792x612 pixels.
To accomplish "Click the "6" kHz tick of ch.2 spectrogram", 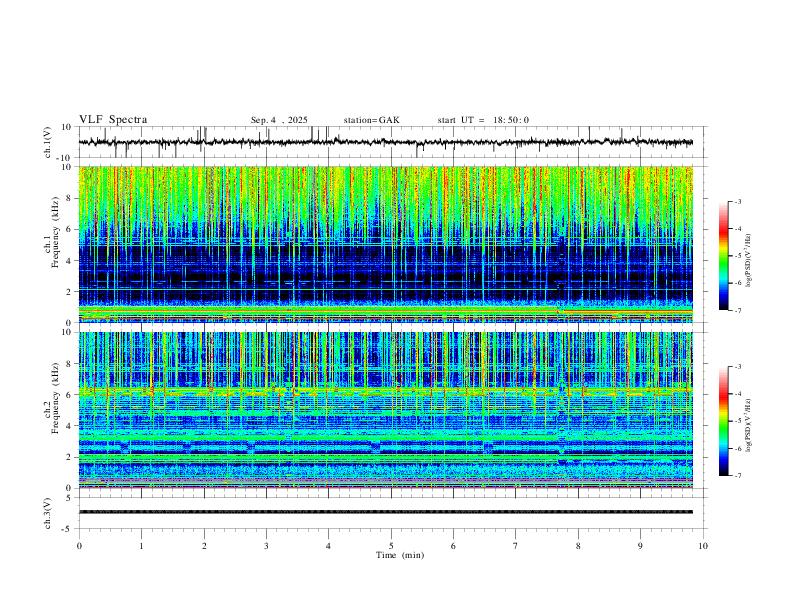I will coord(69,395).
